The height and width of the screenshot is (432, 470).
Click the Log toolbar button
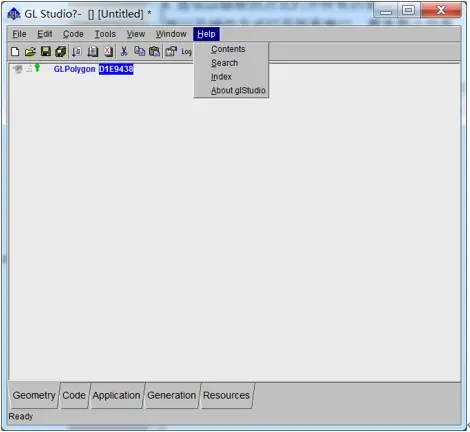(x=186, y=52)
